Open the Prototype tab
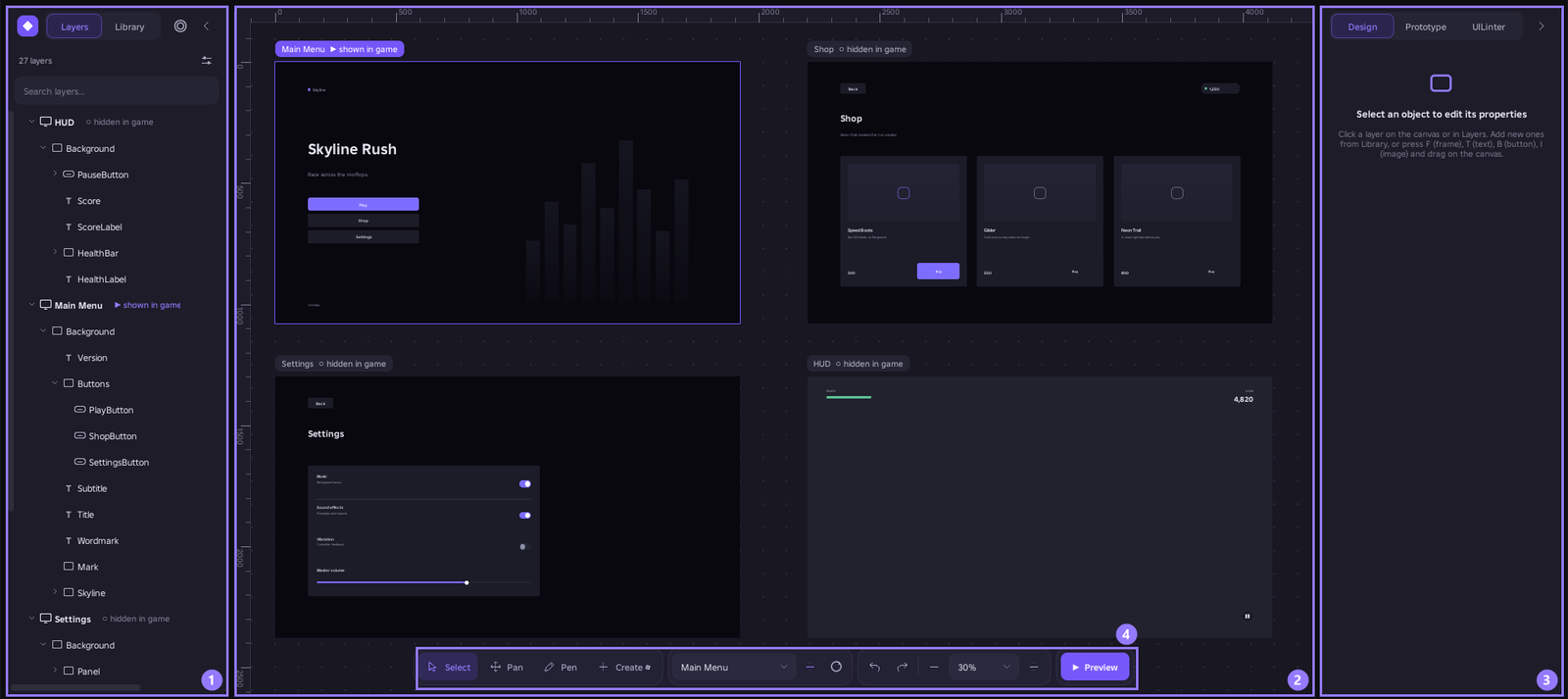This screenshot has height=699, width=1568. (1425, 26)
